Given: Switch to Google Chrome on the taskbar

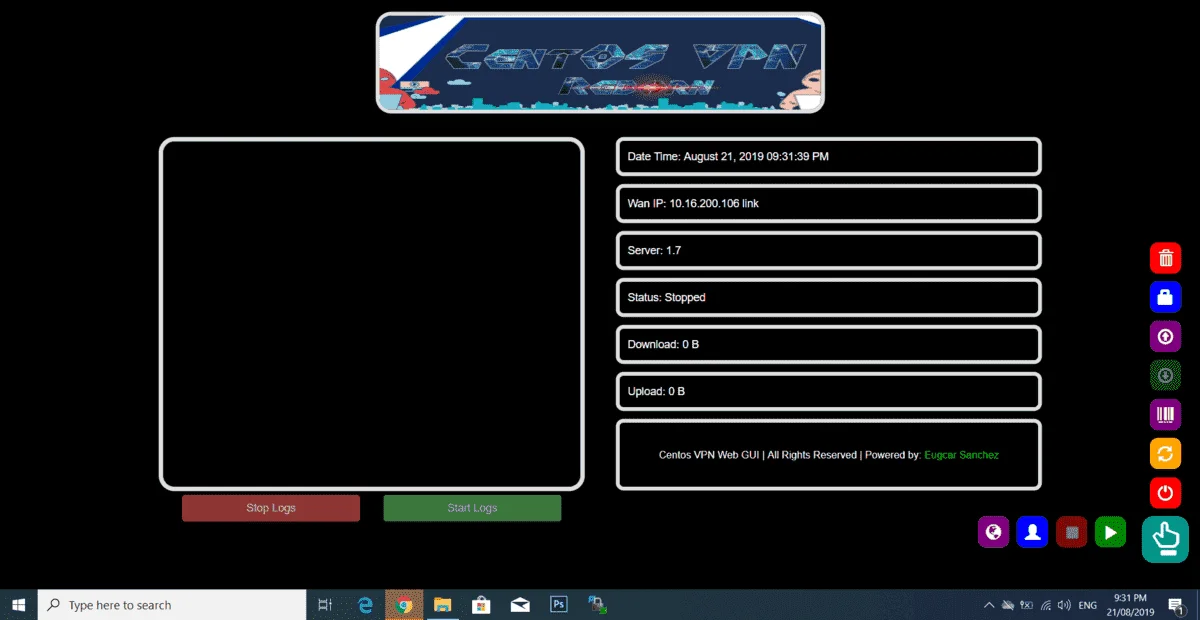Looking at the screenshot, I should [404, 605].
